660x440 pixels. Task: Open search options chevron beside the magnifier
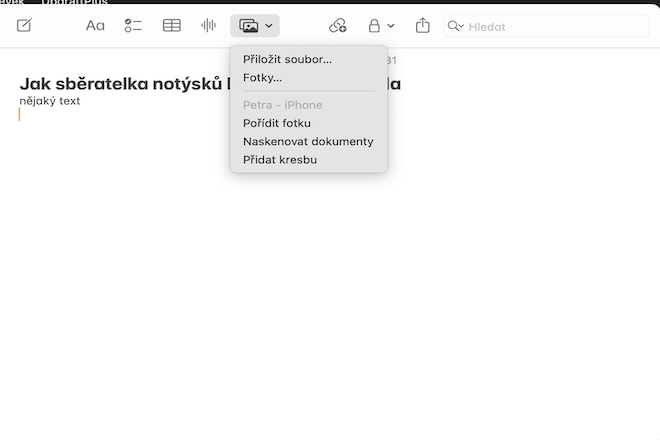tap(461, 26)
